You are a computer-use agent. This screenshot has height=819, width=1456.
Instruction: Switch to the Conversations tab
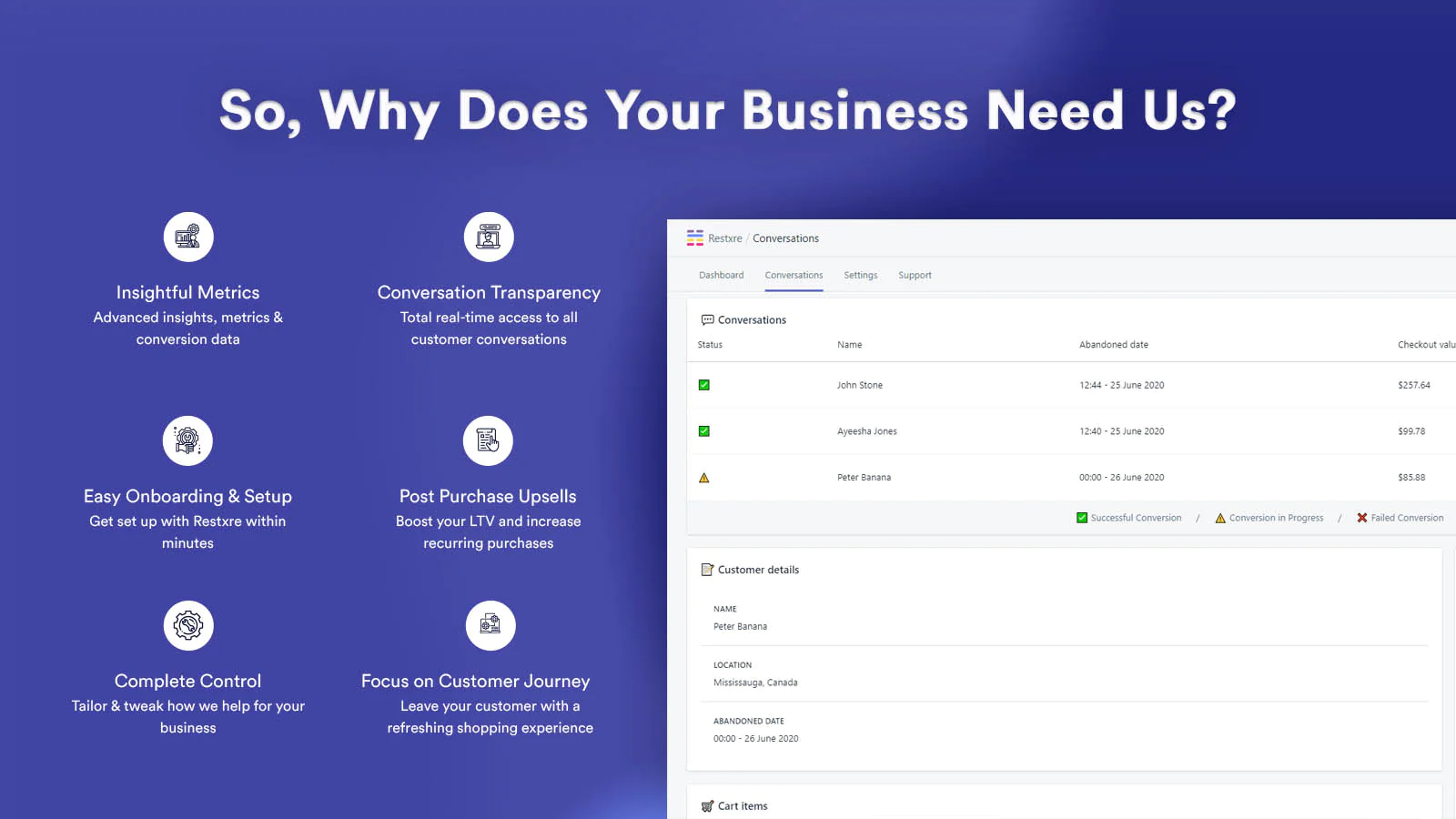[x=794, y=275]
